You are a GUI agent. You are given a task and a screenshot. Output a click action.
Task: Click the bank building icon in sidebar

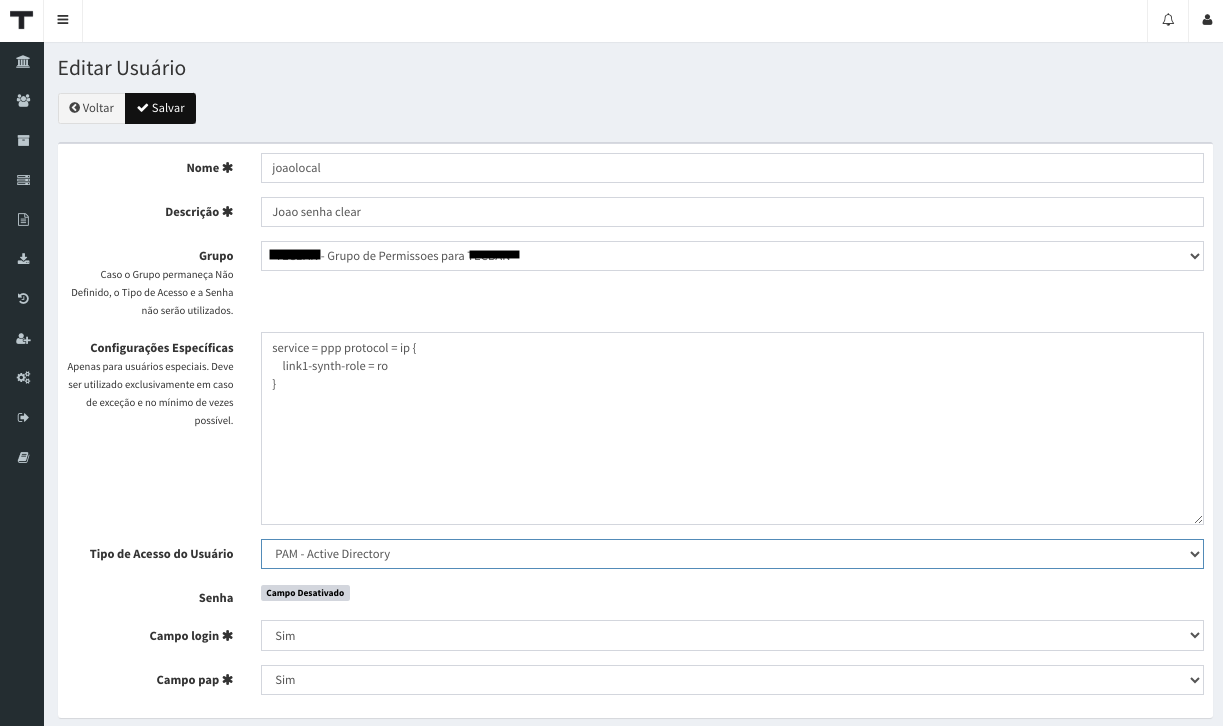[x=23, y=62]
